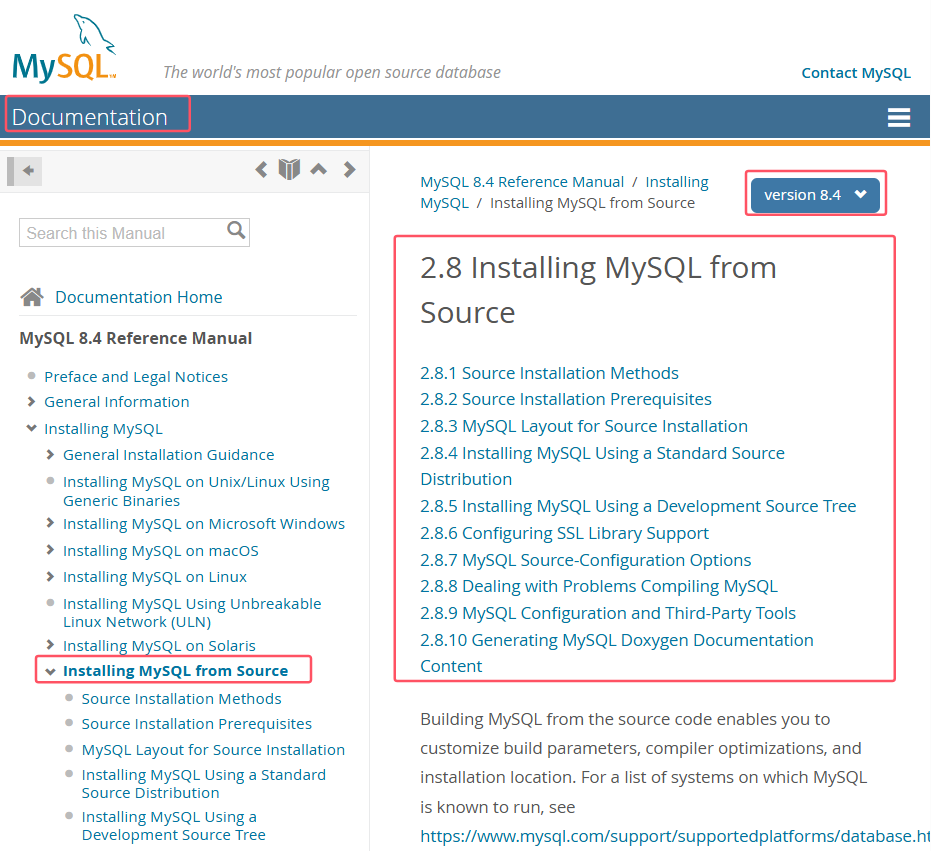Expand Installing MySQL on Microsoft Windows node
The width and height of the screenshot is (931, 851).
50,523
